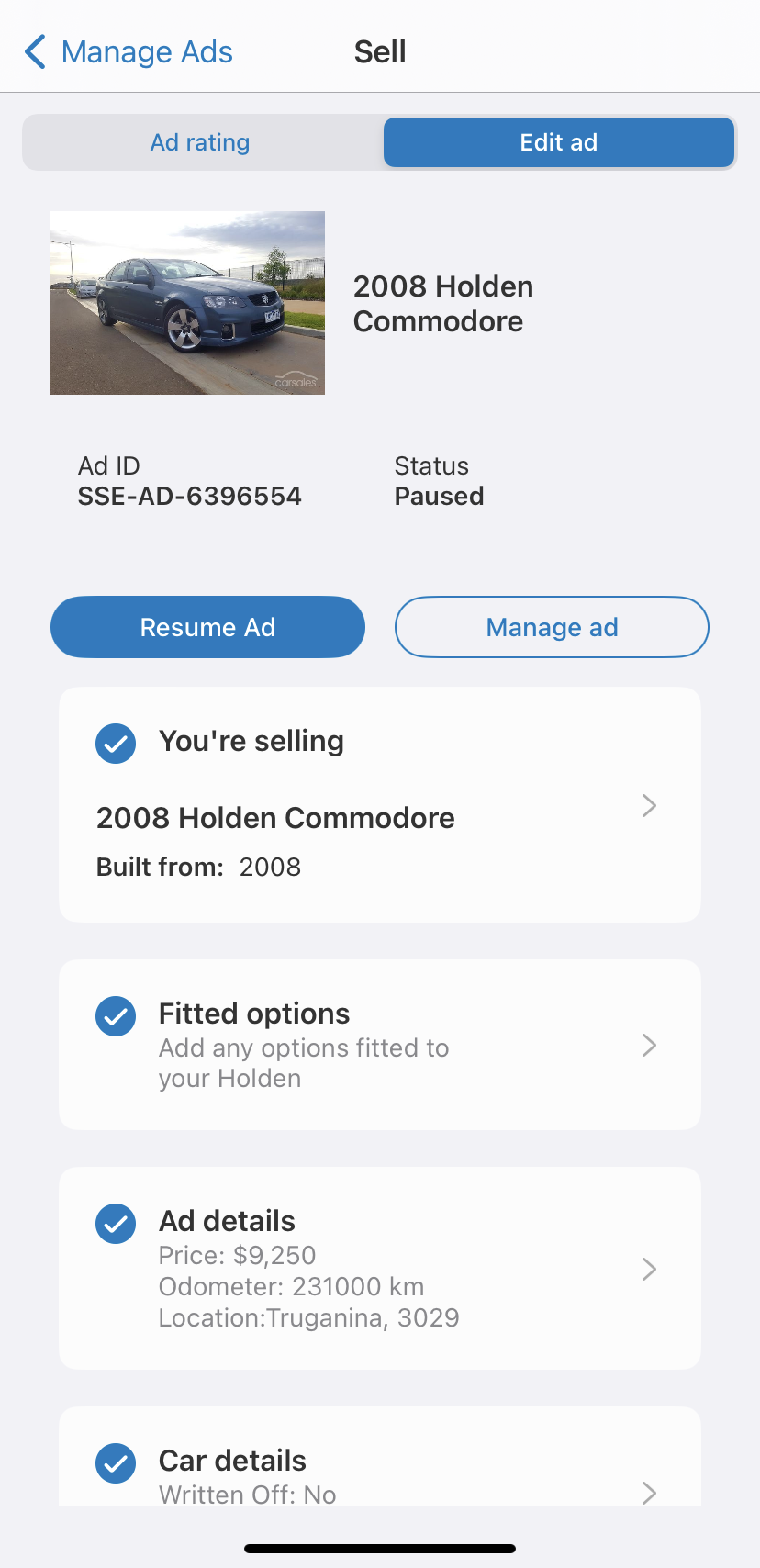Tap the back chevron icon beside Manage Ads
This screenshot has height=1568, width=760.
(35, 52)
